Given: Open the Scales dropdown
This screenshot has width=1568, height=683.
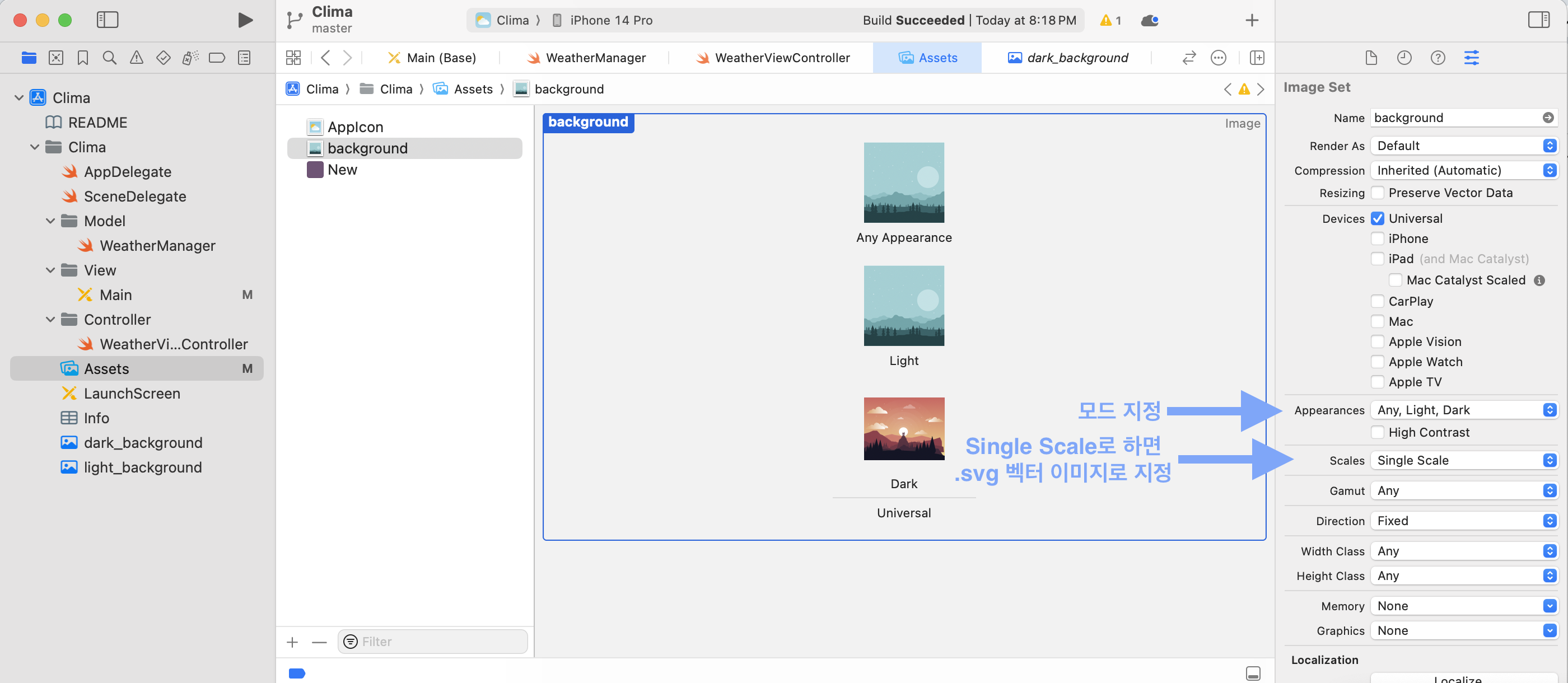Looking at the screenshot, I should [1464, 460].
